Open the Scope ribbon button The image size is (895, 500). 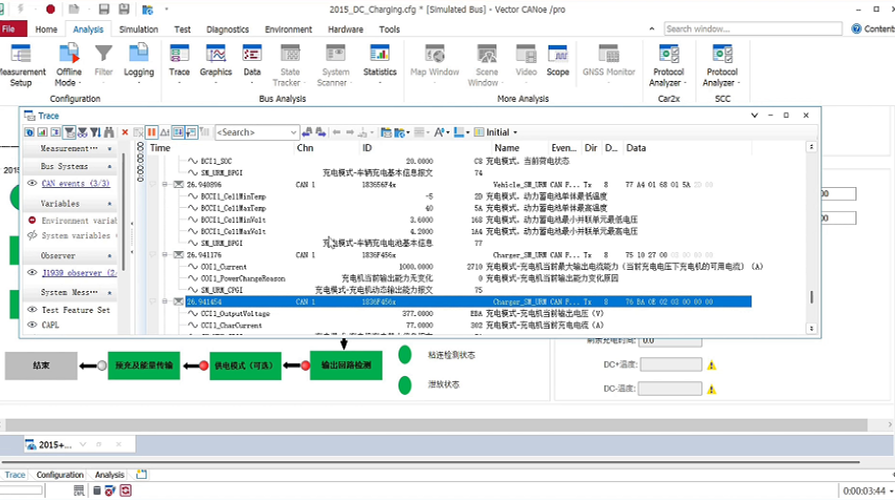tap(558, 62)
